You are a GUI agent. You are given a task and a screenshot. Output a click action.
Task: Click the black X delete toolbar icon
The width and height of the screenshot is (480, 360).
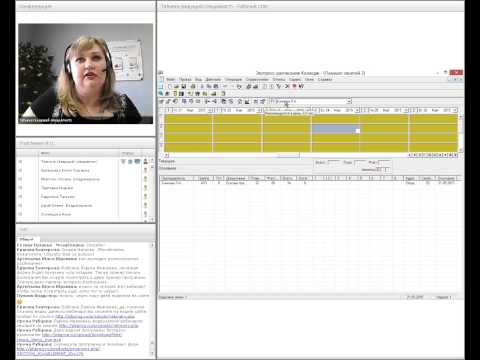coord(287,86)
